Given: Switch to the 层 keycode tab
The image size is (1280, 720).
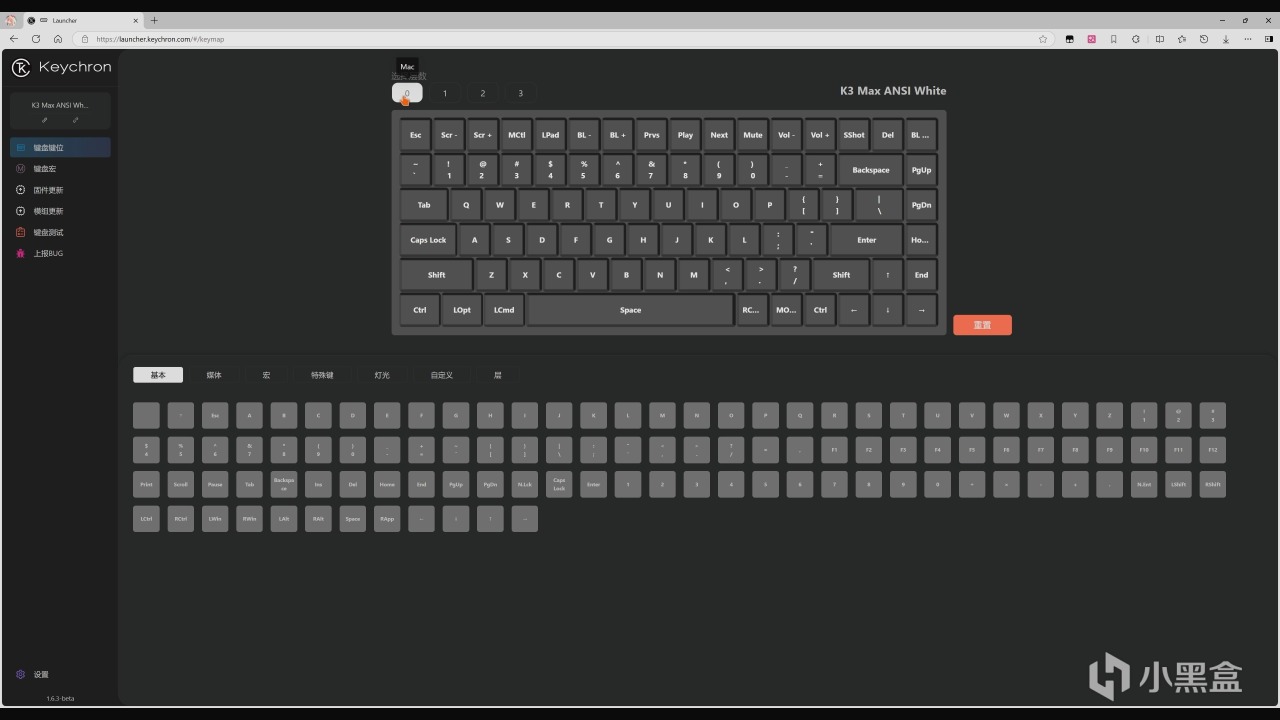Looking at the screenshot, I should coord(498,375).
